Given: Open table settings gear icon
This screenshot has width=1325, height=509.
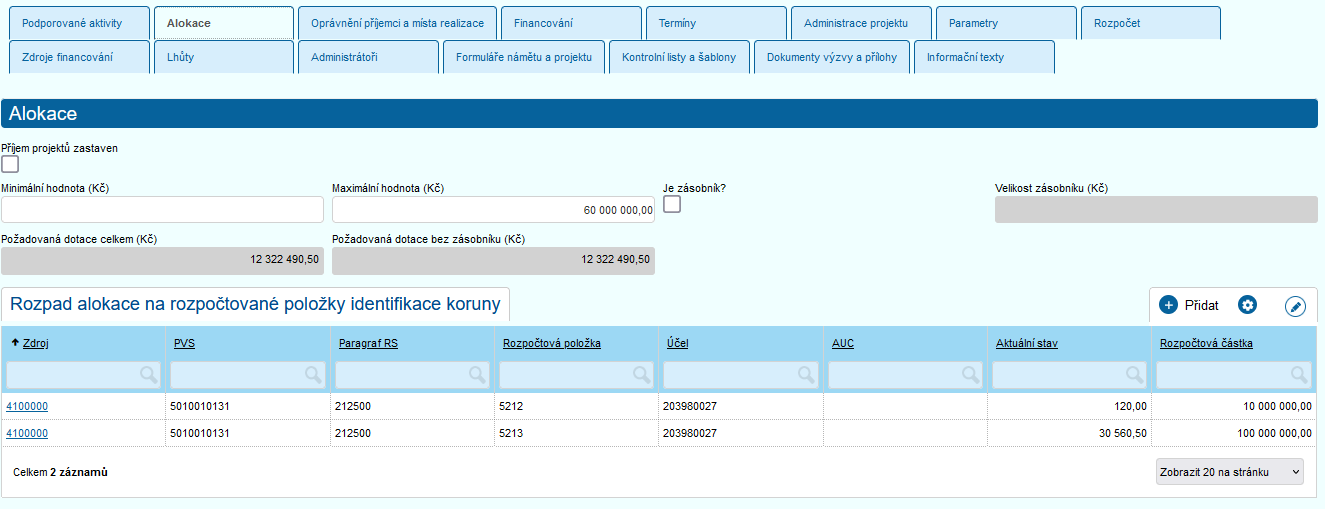Looking at the screenshot, I should tap(1247, 305).
